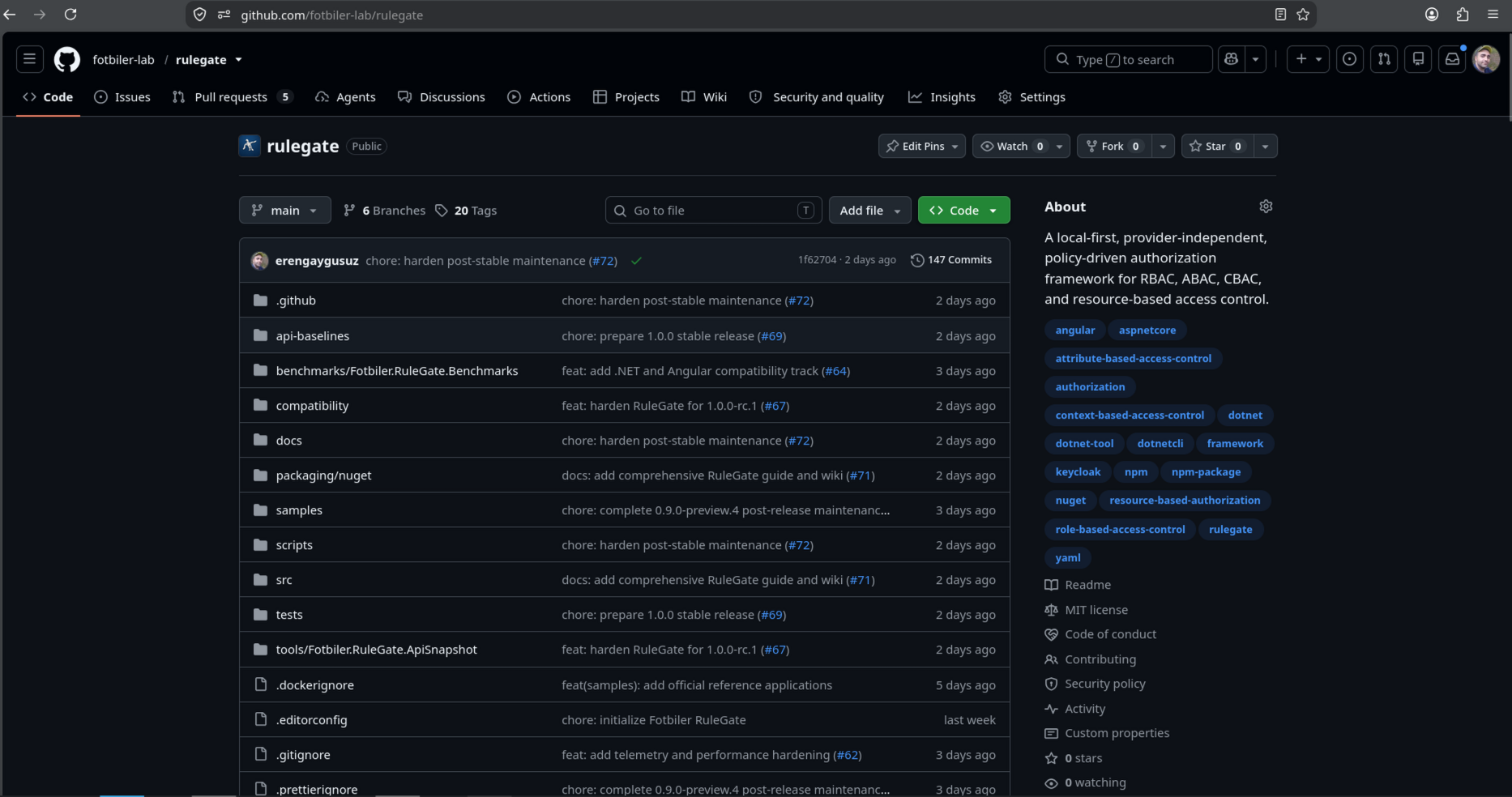Open commit hash 1f62704
1512x797 pixels.
click(x=817, y=260)
